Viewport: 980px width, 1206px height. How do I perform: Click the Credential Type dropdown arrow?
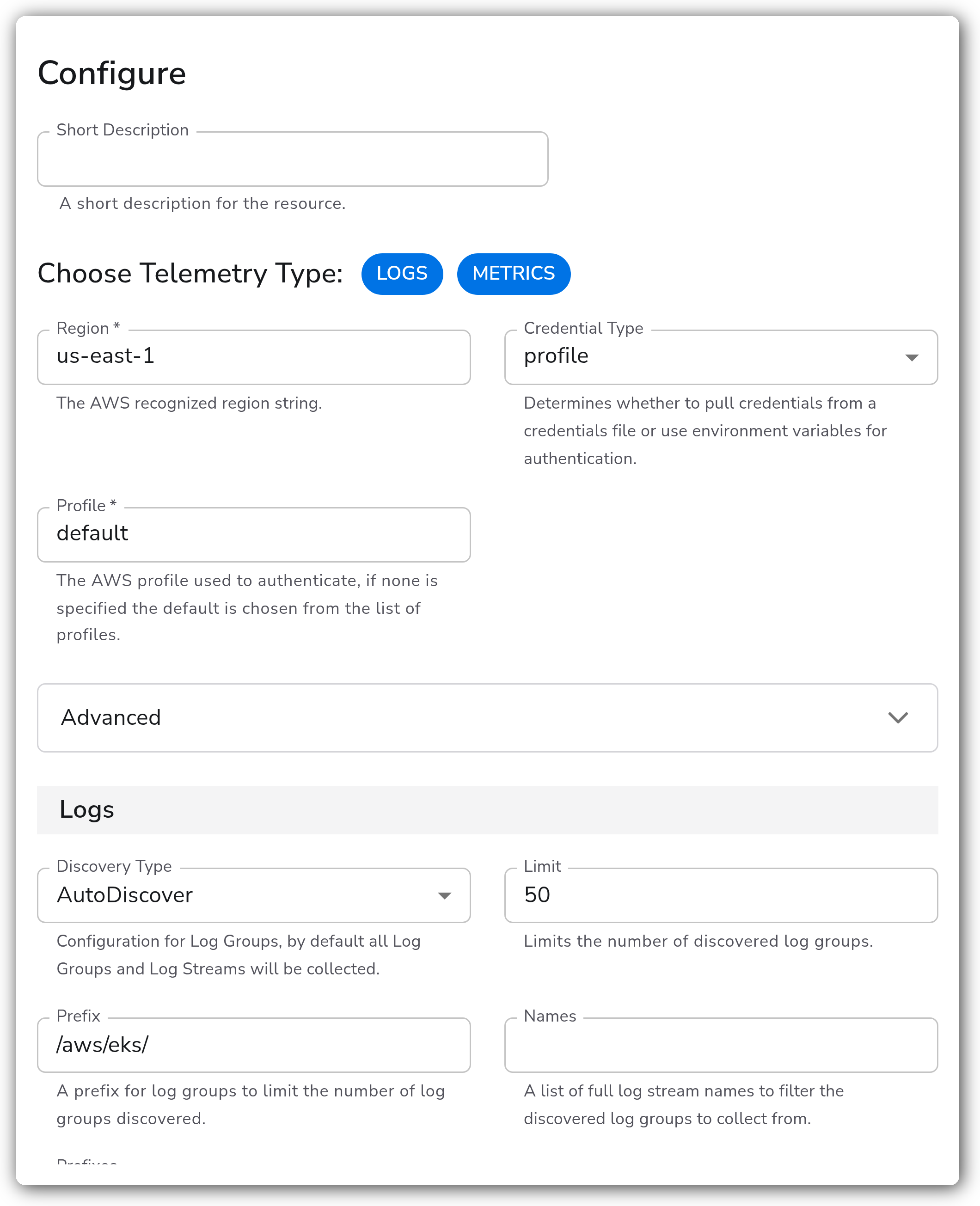(912, 358)
